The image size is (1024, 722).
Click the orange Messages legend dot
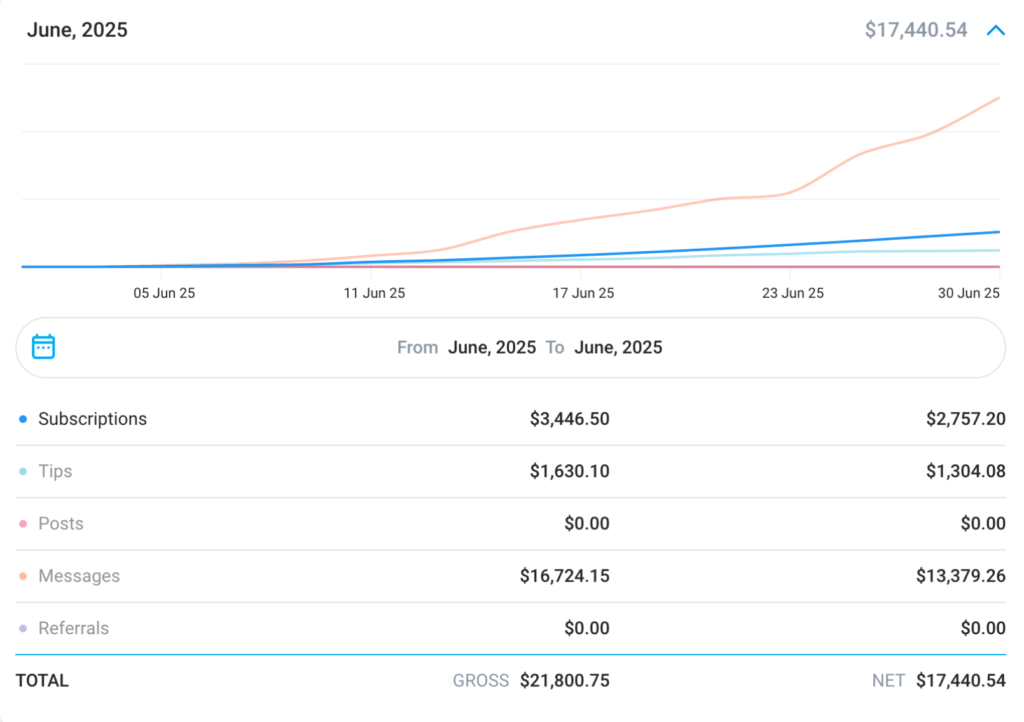pos(23,577)
